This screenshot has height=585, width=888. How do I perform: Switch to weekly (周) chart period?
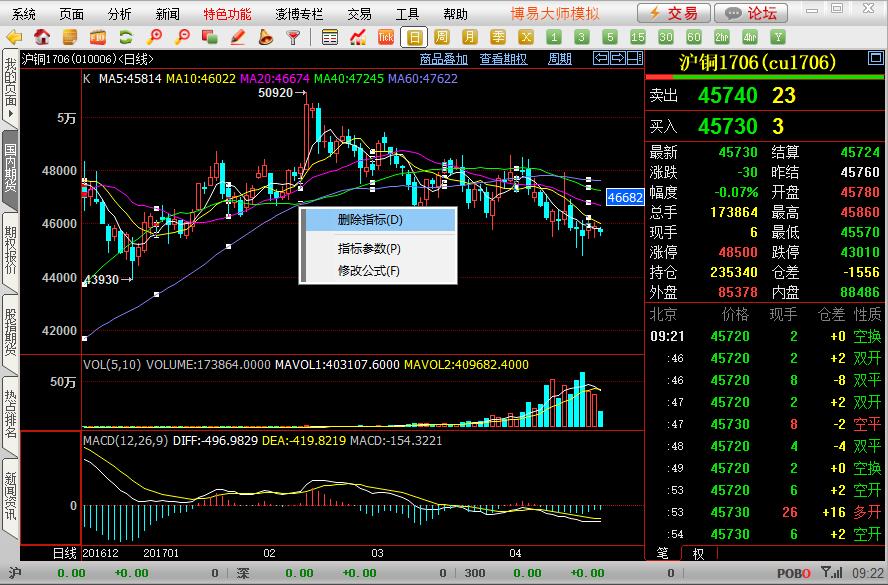point(441,38)
